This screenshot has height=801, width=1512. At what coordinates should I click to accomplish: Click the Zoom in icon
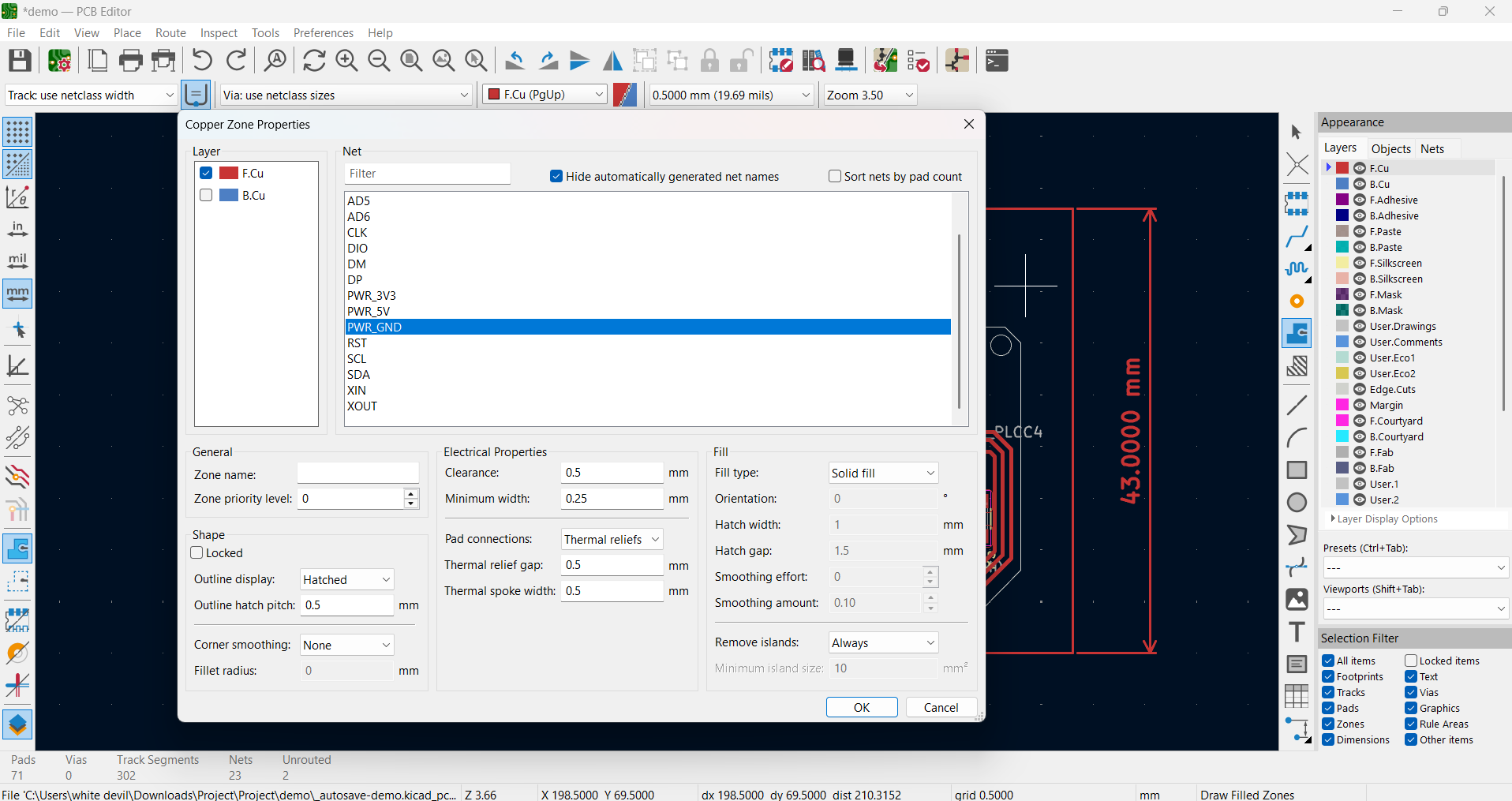[346, 61]
